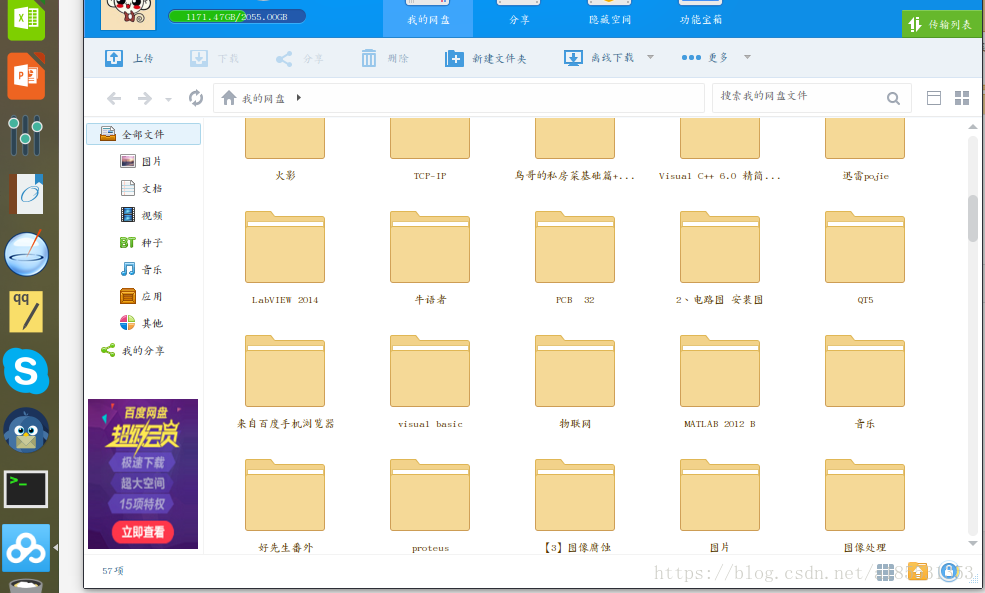Open the presentation app dock icon

point(26,76)
